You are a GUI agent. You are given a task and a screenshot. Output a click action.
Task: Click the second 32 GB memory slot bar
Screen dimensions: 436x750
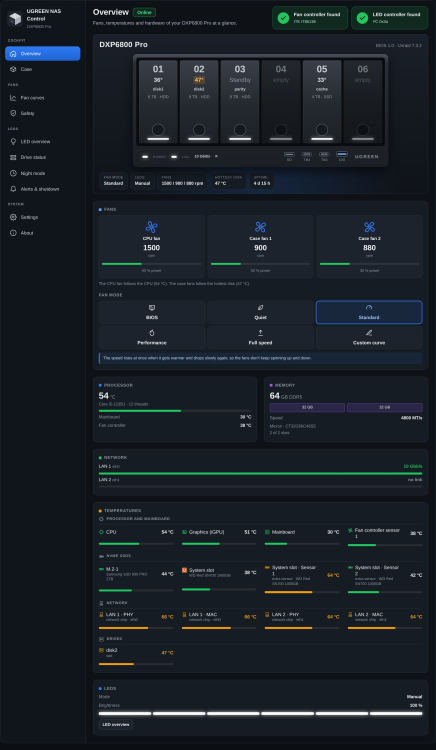coord(385,408)
